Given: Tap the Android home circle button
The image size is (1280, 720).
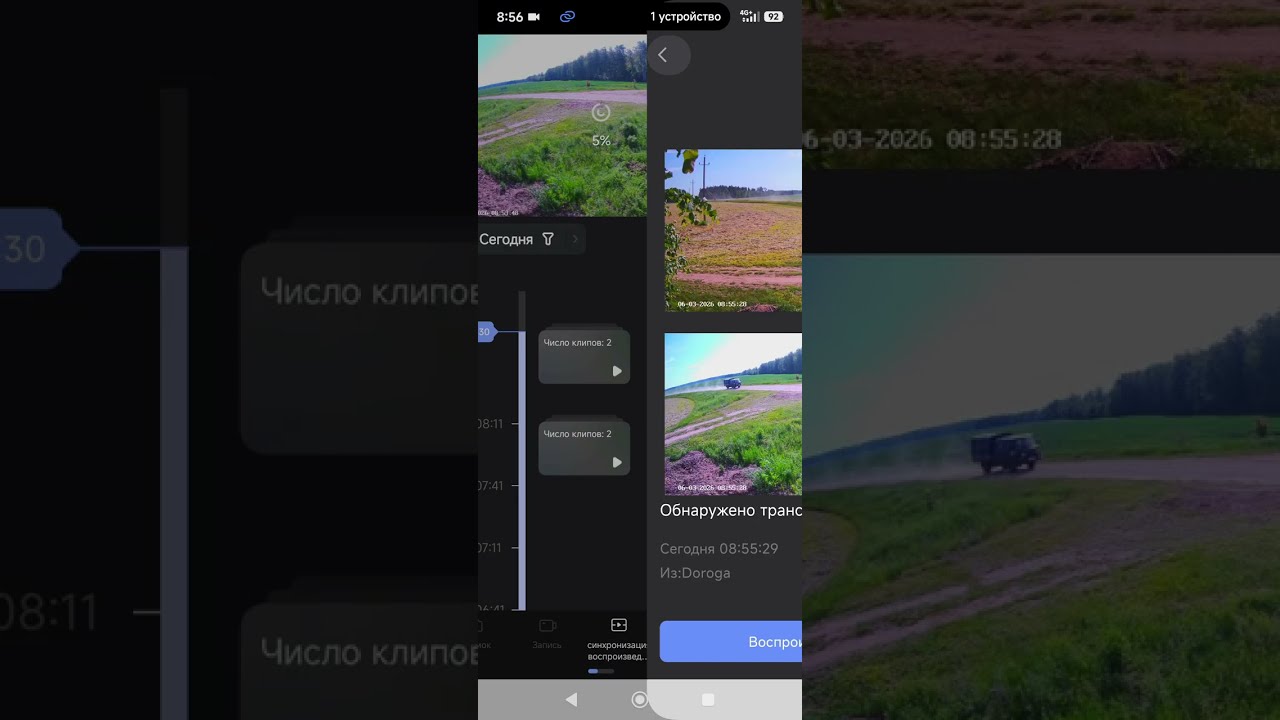Looking at the screenshot, I should (x=639, y=700).
